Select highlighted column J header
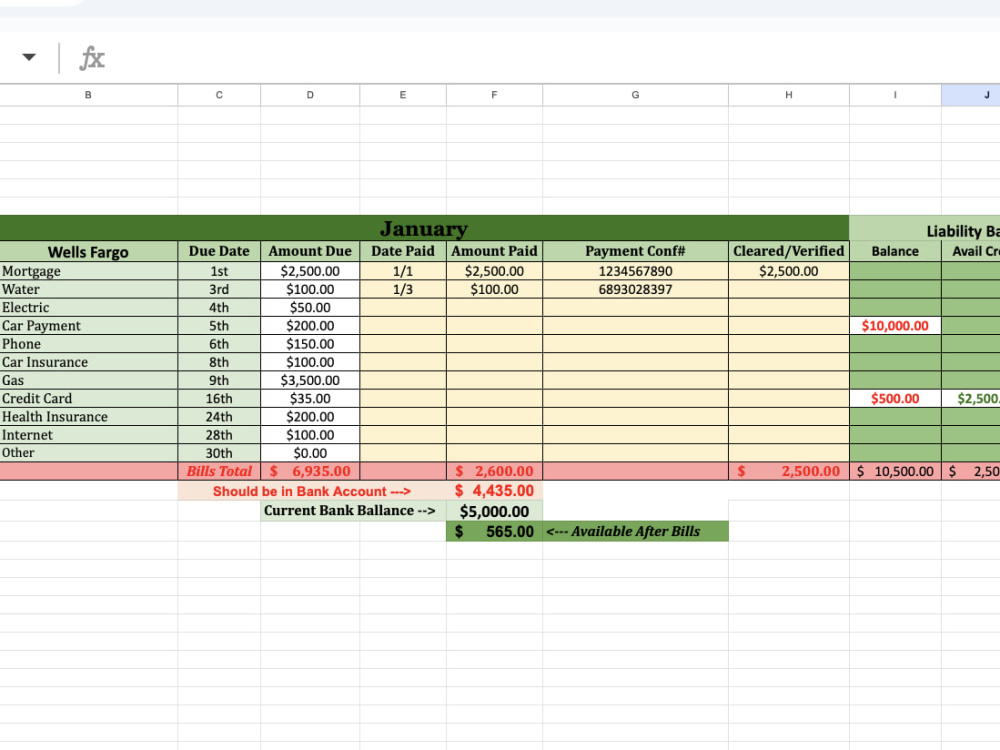 (971, 95)
